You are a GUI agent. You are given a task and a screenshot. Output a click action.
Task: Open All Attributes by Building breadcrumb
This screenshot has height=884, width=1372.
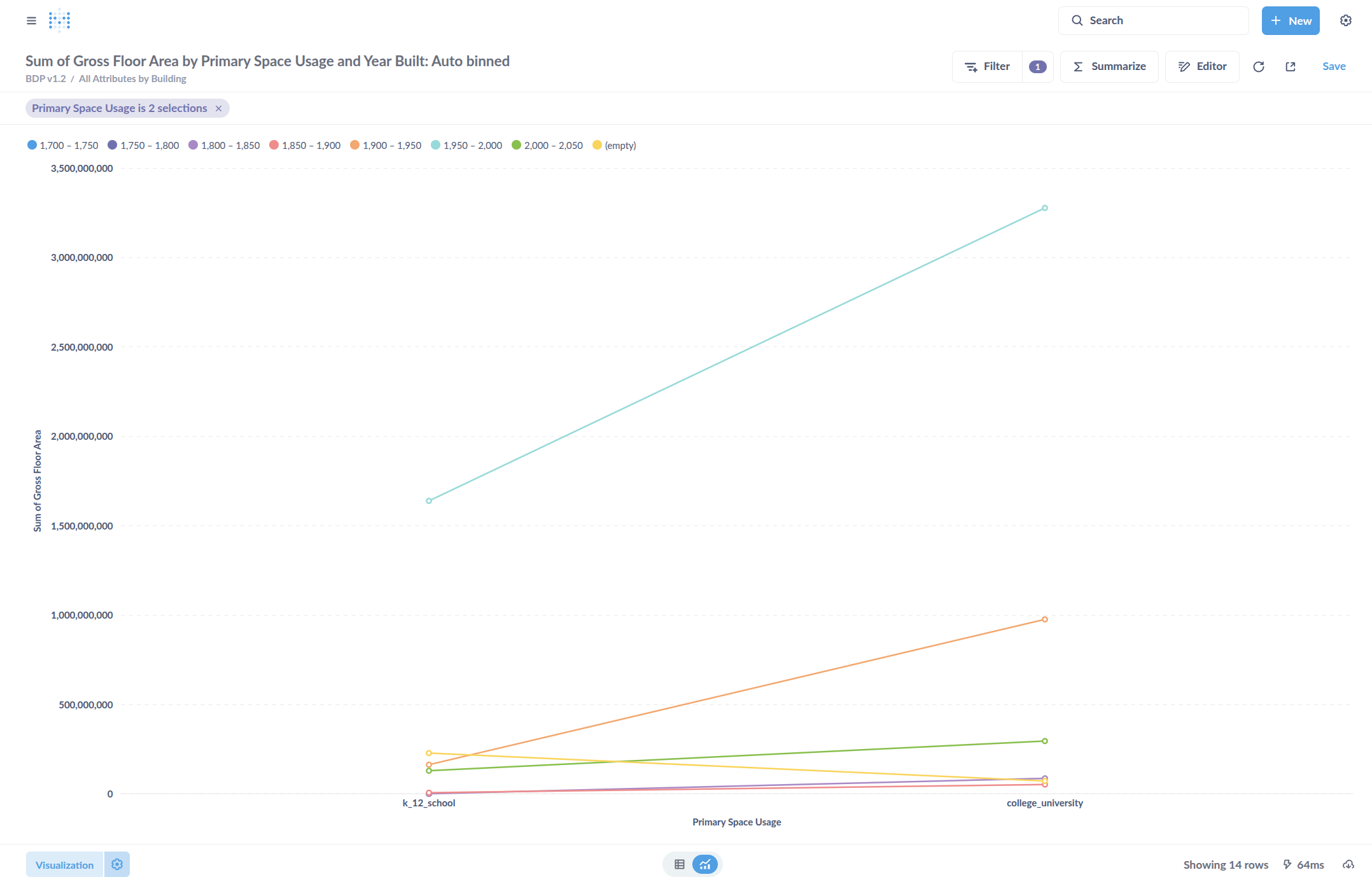132,79
